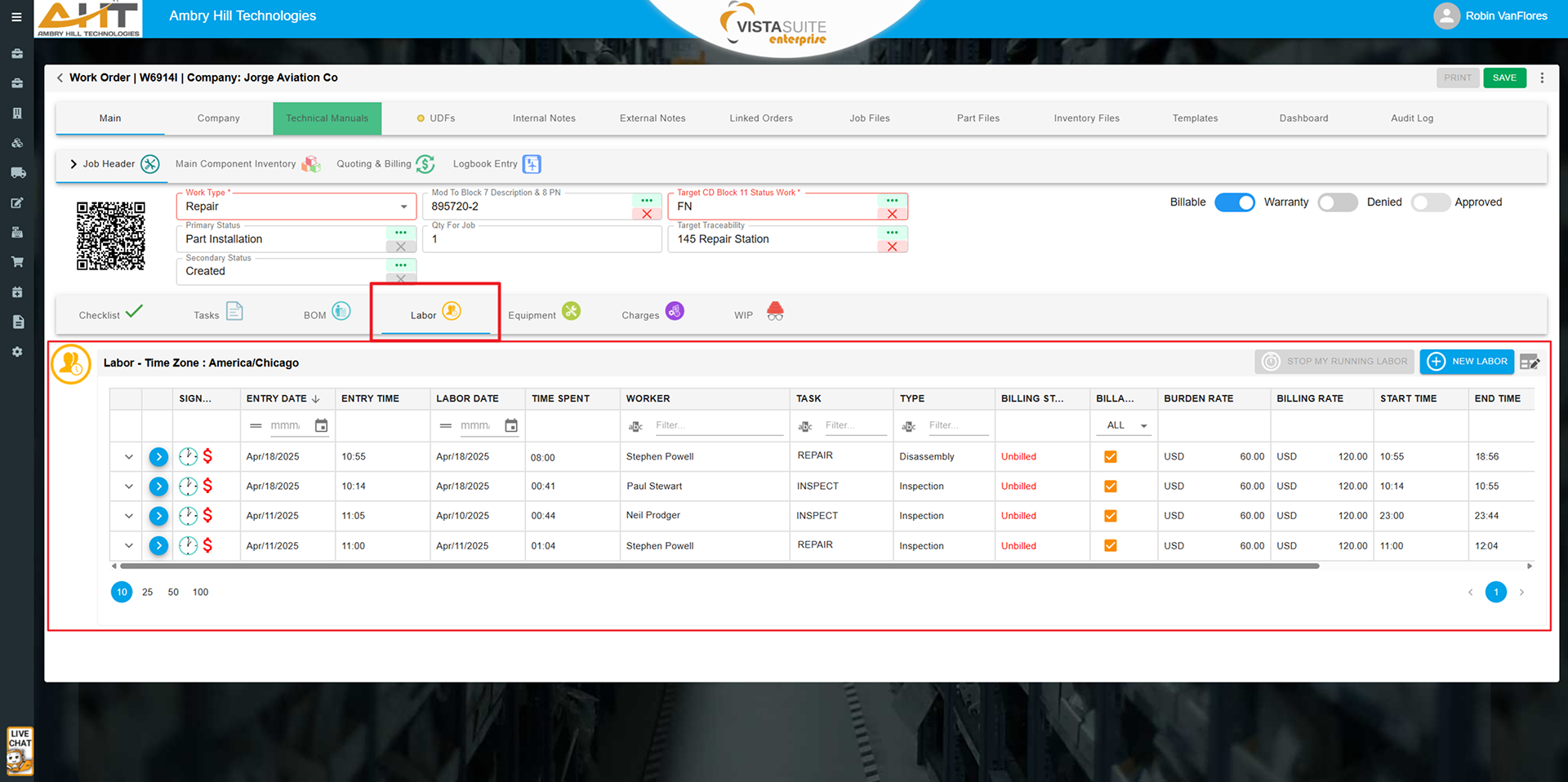This screenshot has width=1568, height=782.
Task: Open the Internal Notes tab
Action: coord(544,118)
